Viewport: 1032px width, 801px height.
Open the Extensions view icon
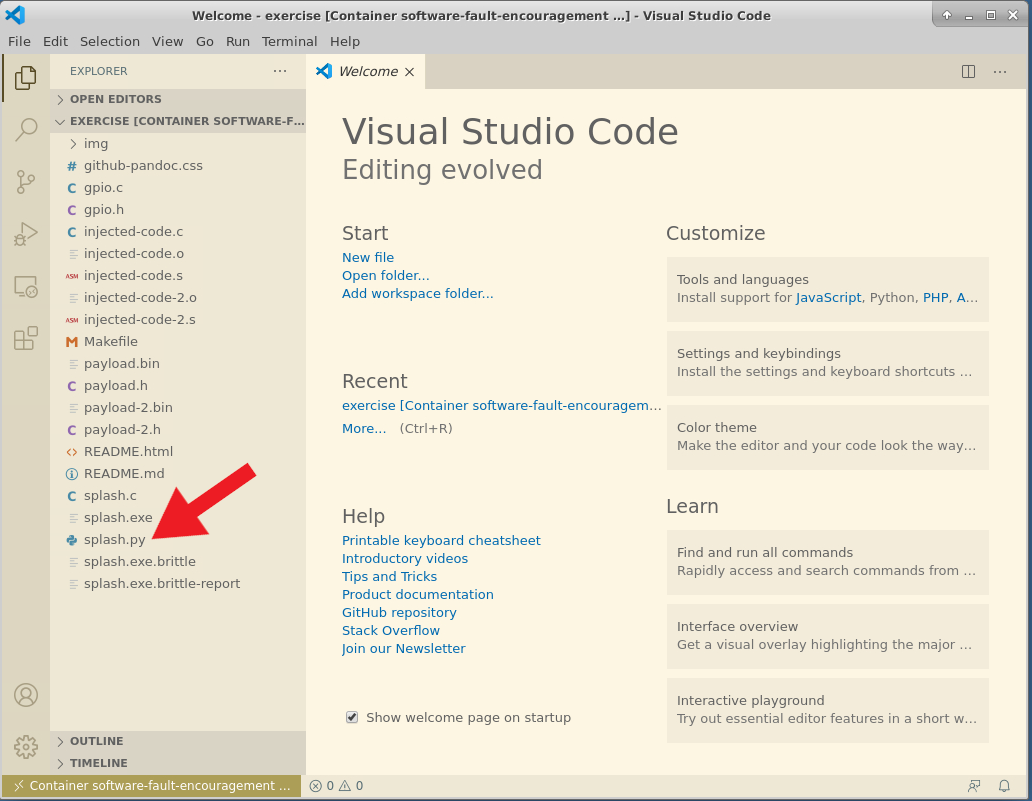point(26,339)
